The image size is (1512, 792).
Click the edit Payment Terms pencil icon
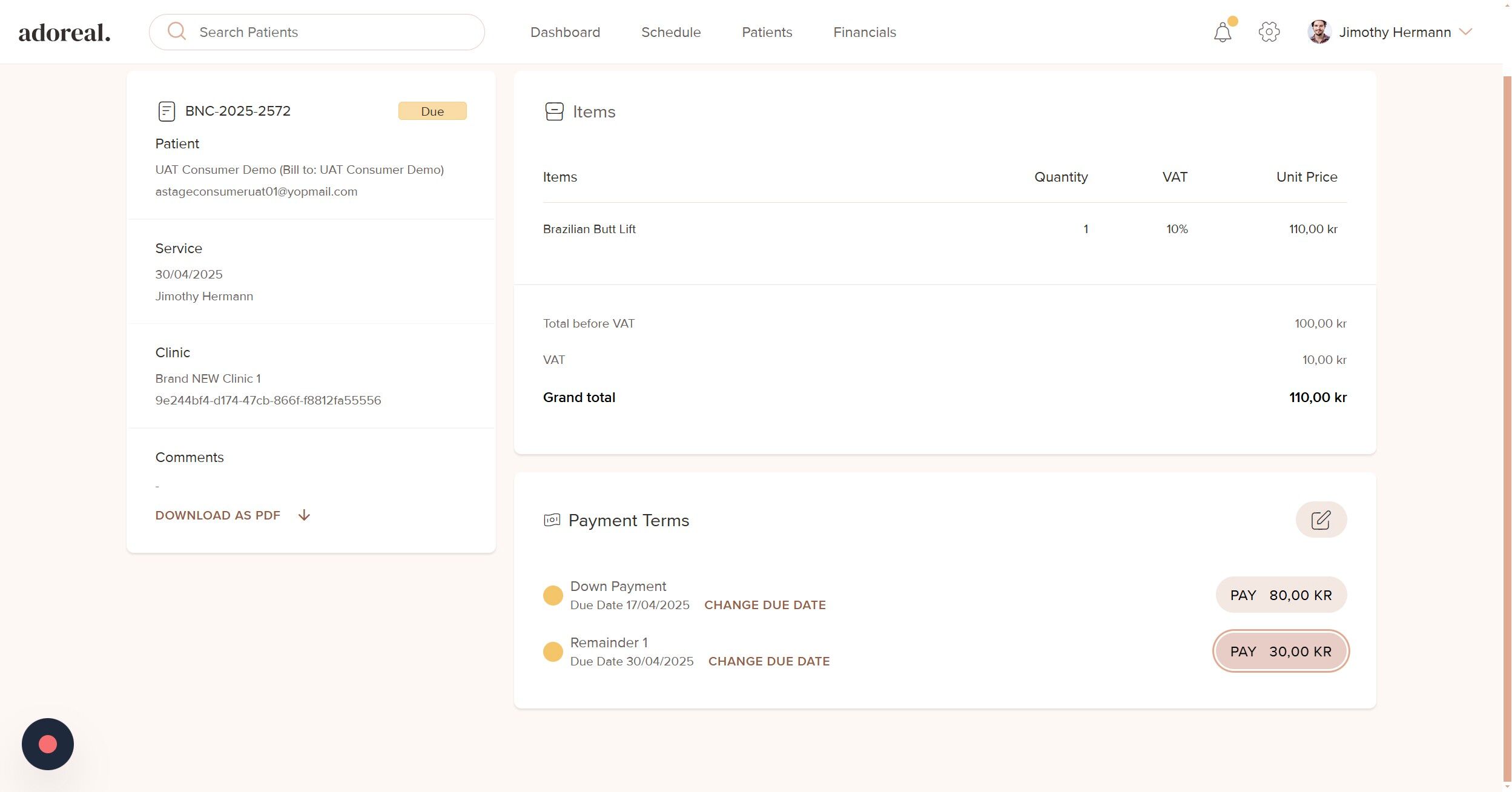1321,520
